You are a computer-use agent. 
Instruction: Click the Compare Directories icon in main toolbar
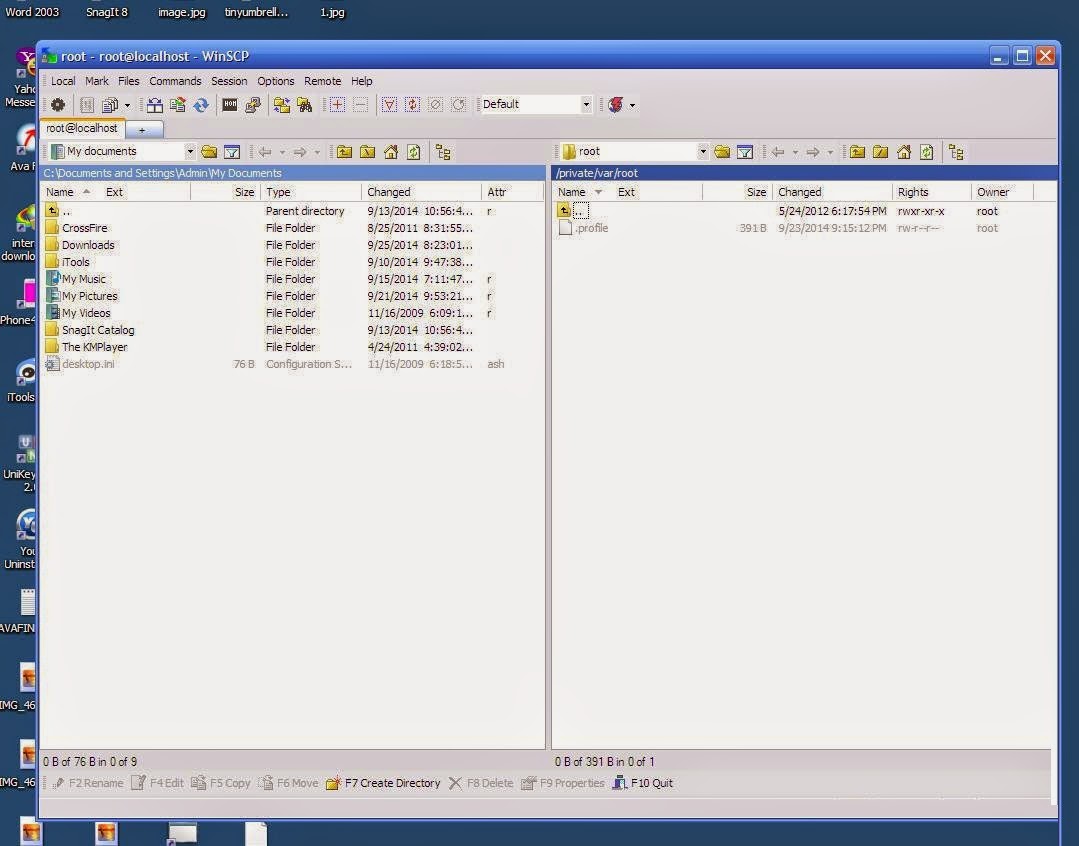pyautogui.click(x=155, y=105)
